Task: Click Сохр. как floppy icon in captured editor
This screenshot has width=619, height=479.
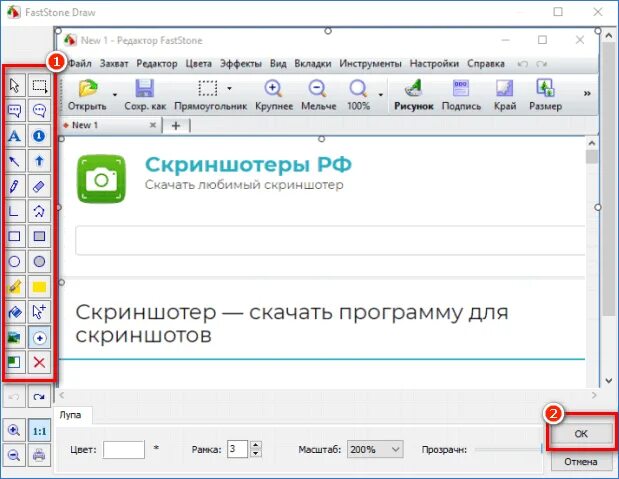Action: click(x=144, y=88)
